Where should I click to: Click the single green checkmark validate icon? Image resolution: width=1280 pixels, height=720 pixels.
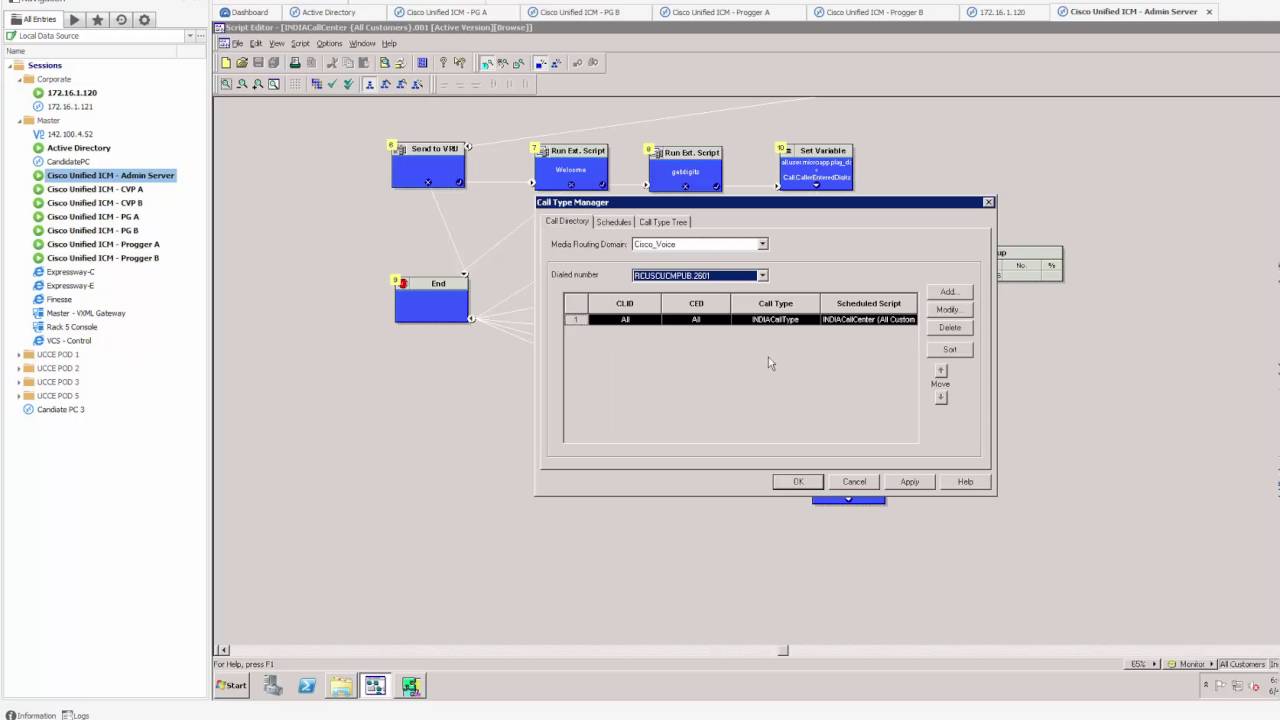pos(332,85)
